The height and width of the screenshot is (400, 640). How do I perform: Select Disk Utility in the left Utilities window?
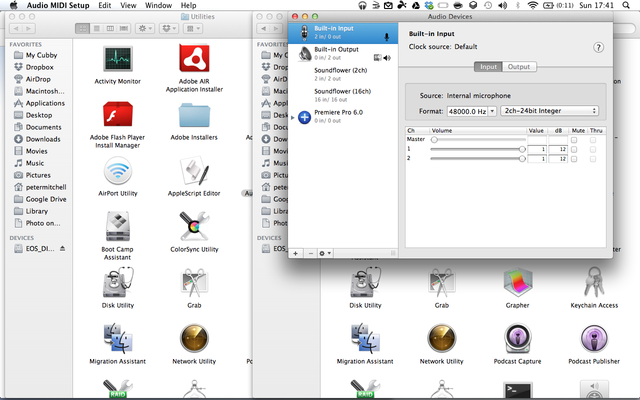[118, 282]
